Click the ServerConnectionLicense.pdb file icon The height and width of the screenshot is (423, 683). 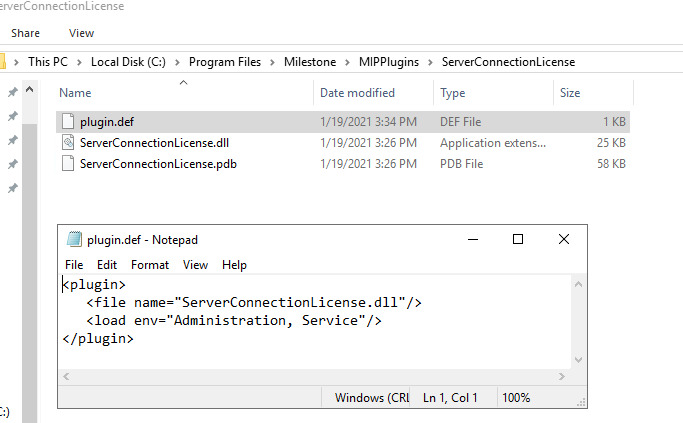pyautogui.click(x=68, y=163)
